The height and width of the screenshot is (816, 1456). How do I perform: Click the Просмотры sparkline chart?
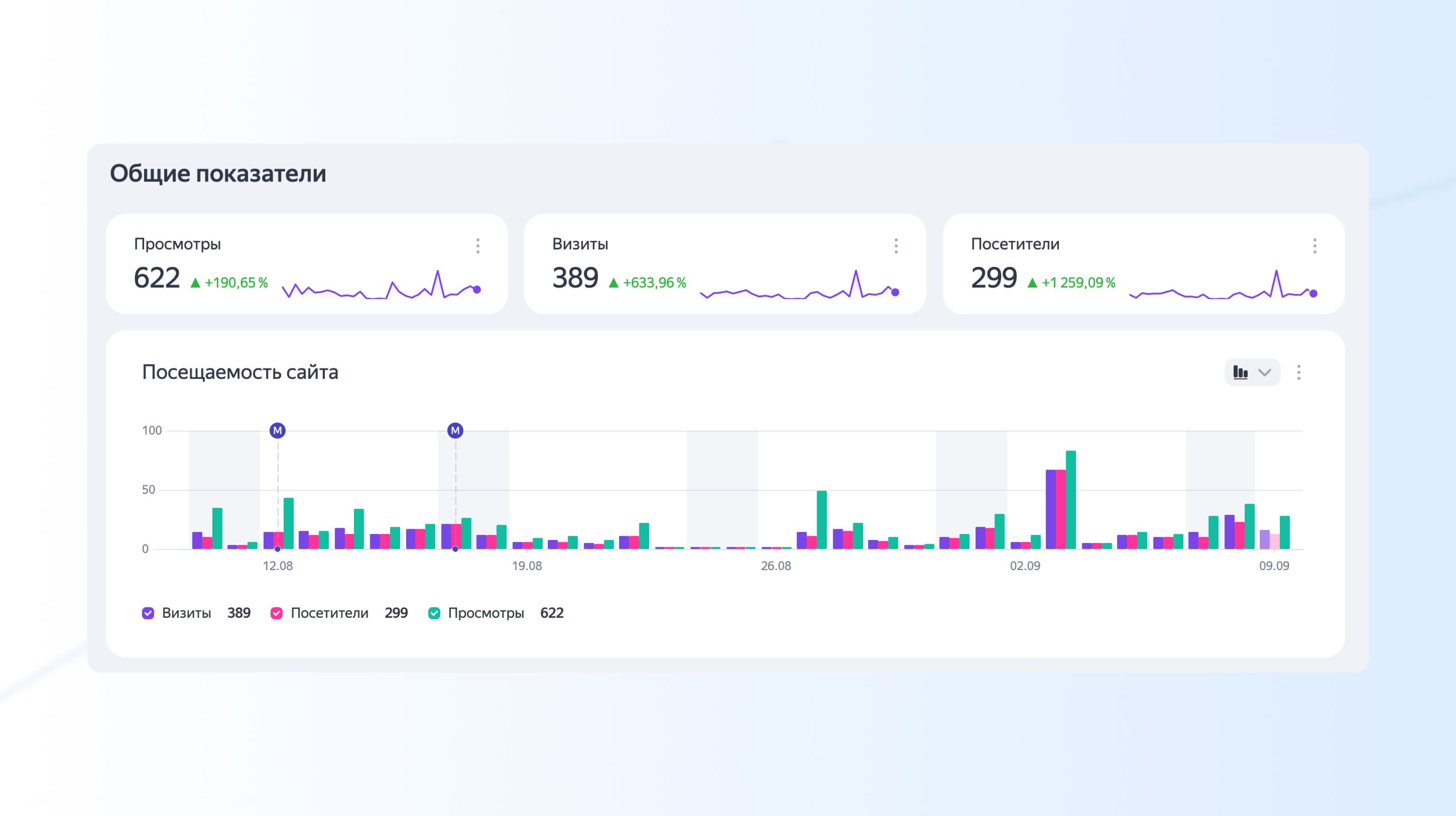381,285
